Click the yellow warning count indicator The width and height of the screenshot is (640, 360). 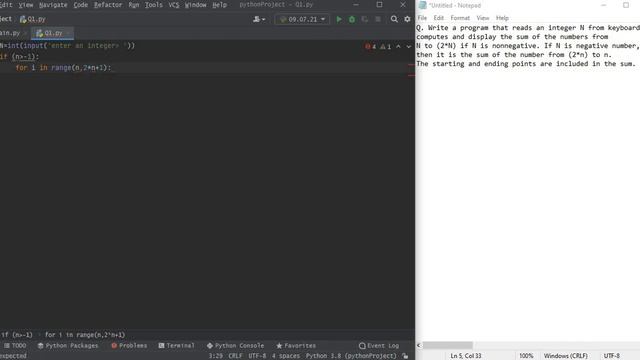click(x=386, y=47)
